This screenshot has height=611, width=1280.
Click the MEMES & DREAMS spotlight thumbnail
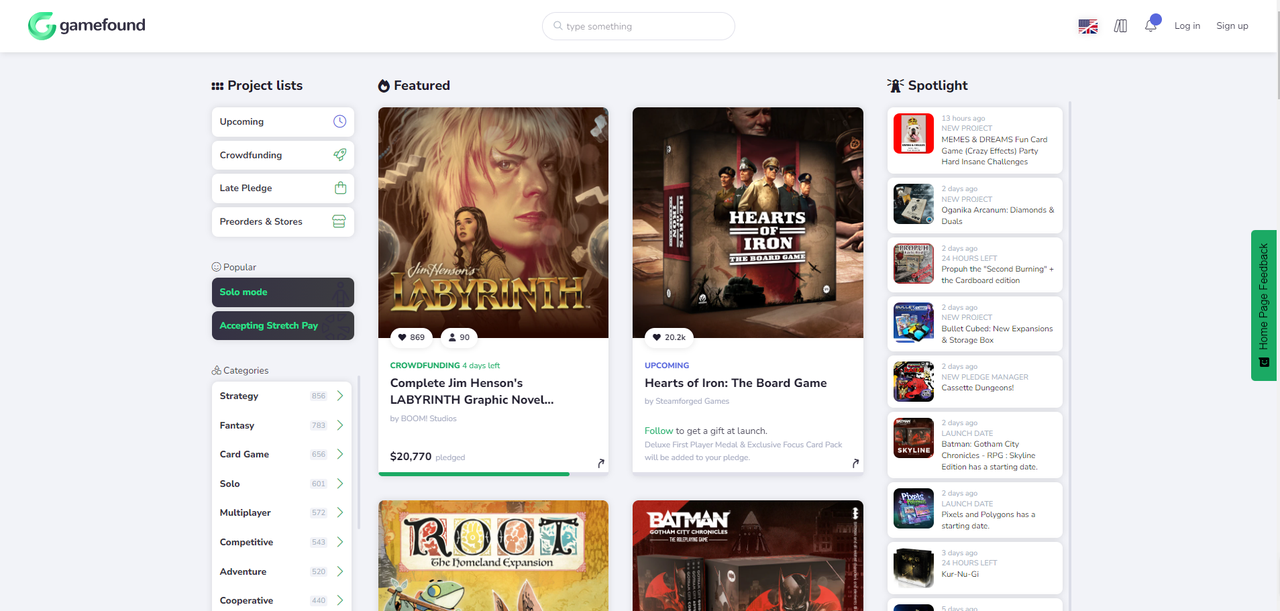(913, 134)
